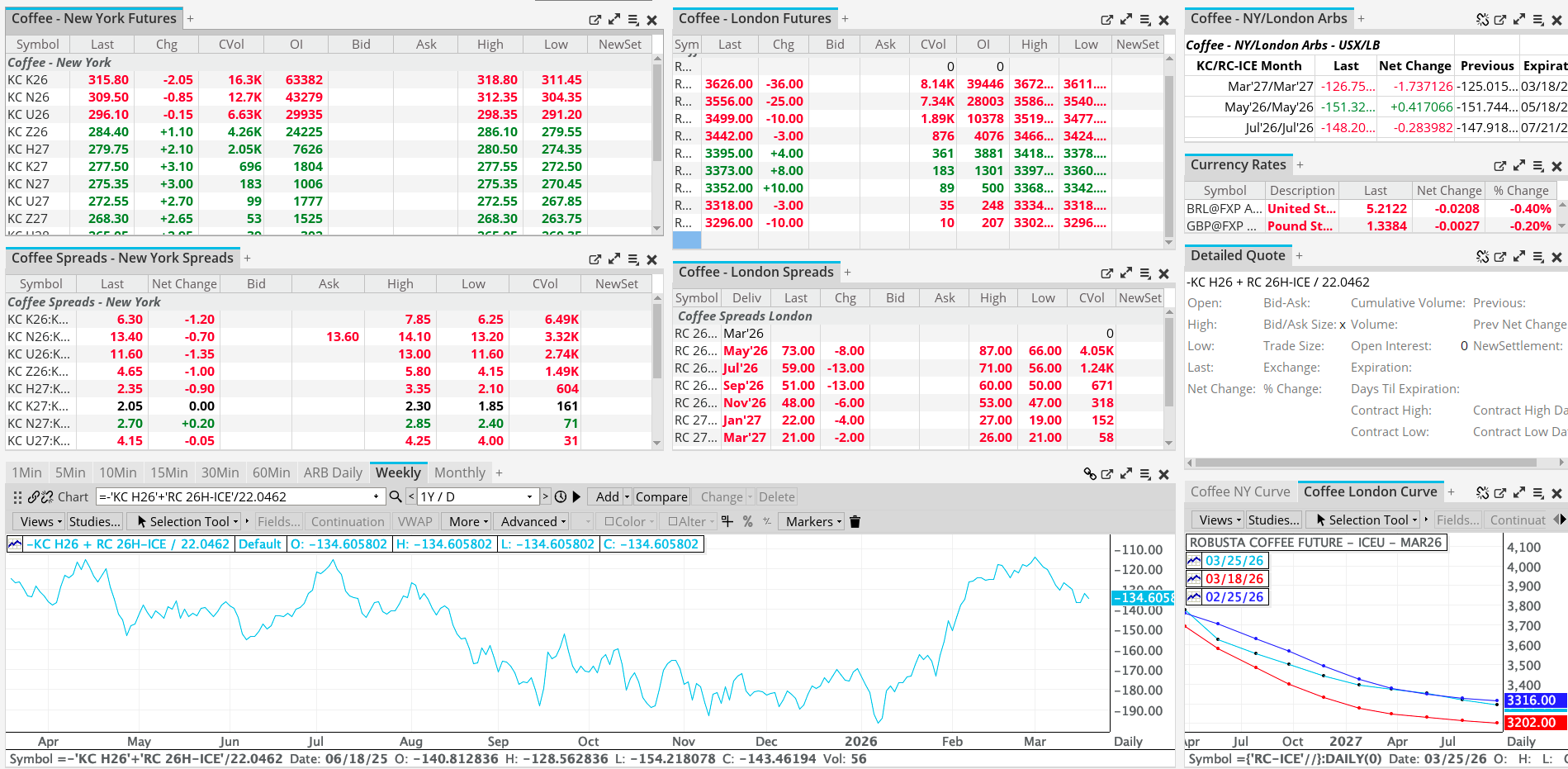Select the May'26/May'26 arb row
Viewport: 1568px width, 769px height.
click(x=1376, y=107)
